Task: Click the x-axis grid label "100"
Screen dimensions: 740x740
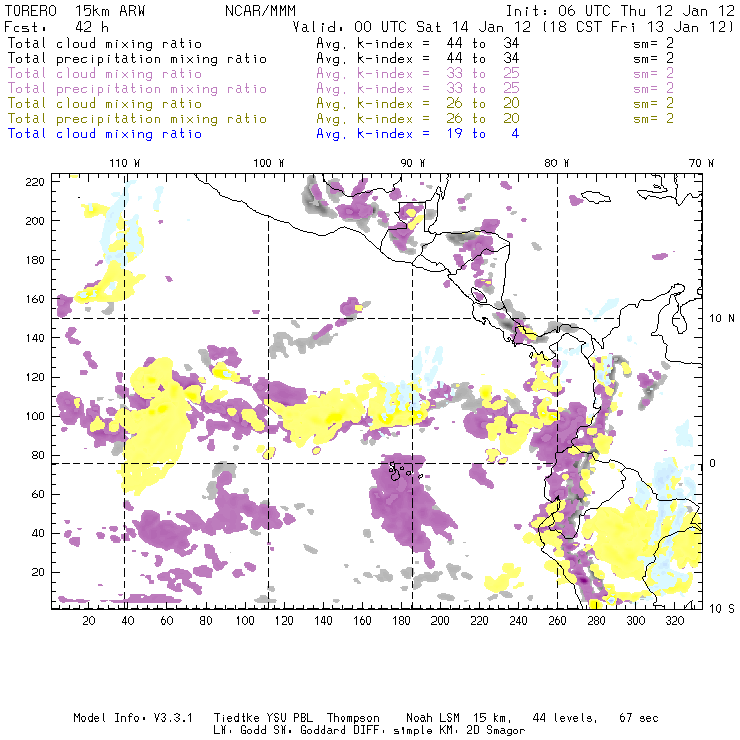Action: (245, 621)
